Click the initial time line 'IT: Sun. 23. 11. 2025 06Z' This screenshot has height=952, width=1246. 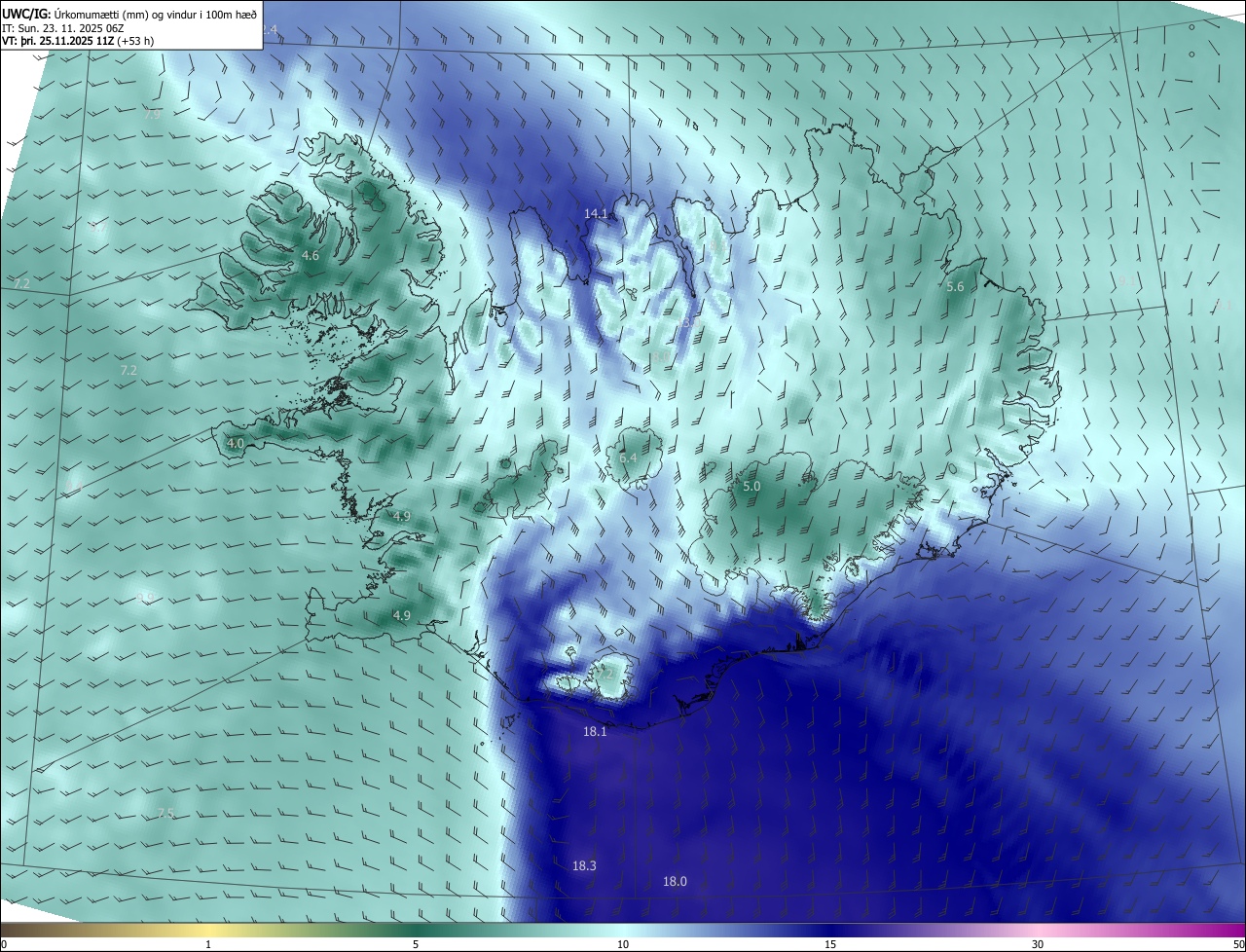tap(63, 28)
